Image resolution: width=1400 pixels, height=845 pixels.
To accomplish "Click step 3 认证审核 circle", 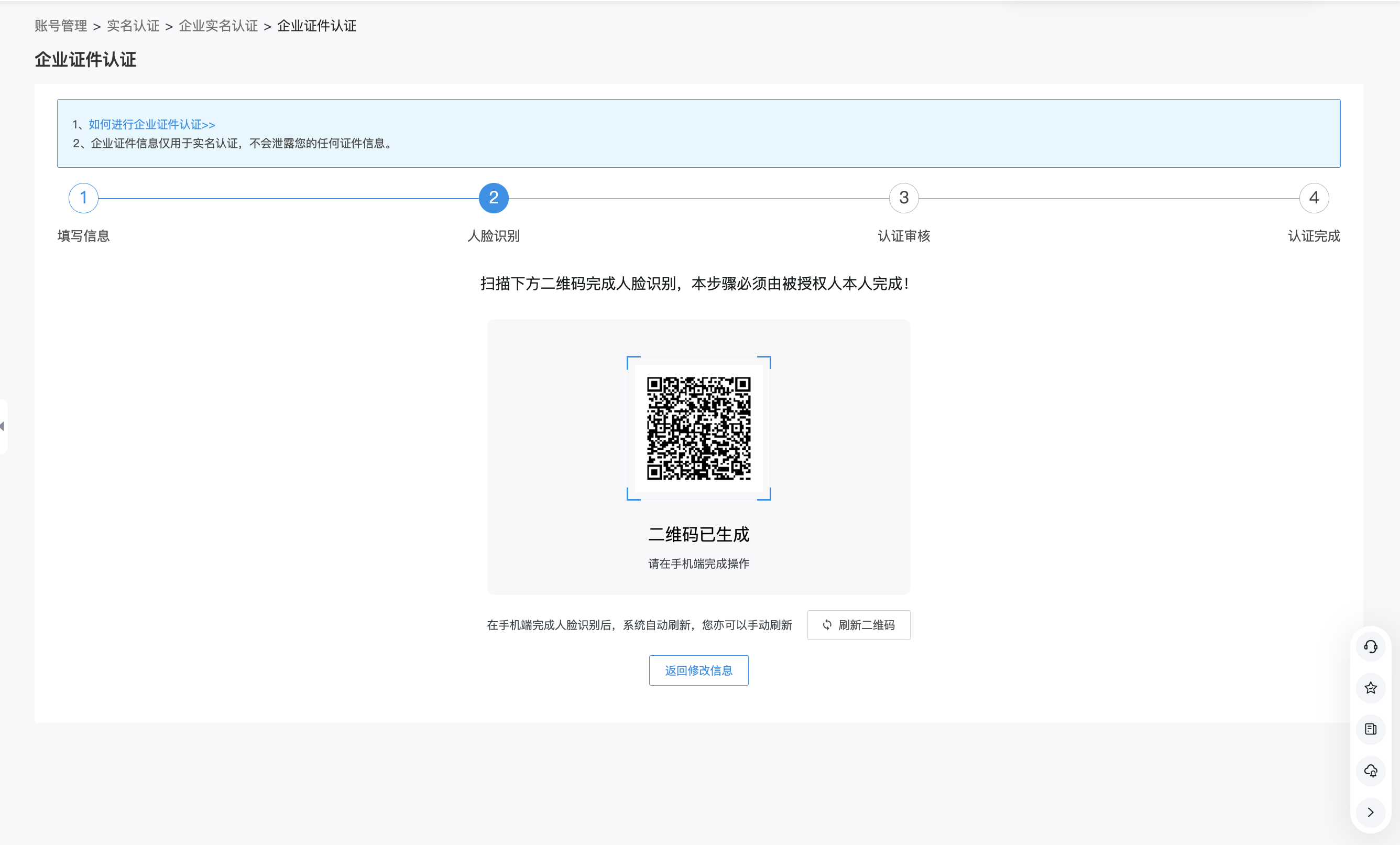I will [903, 198].
